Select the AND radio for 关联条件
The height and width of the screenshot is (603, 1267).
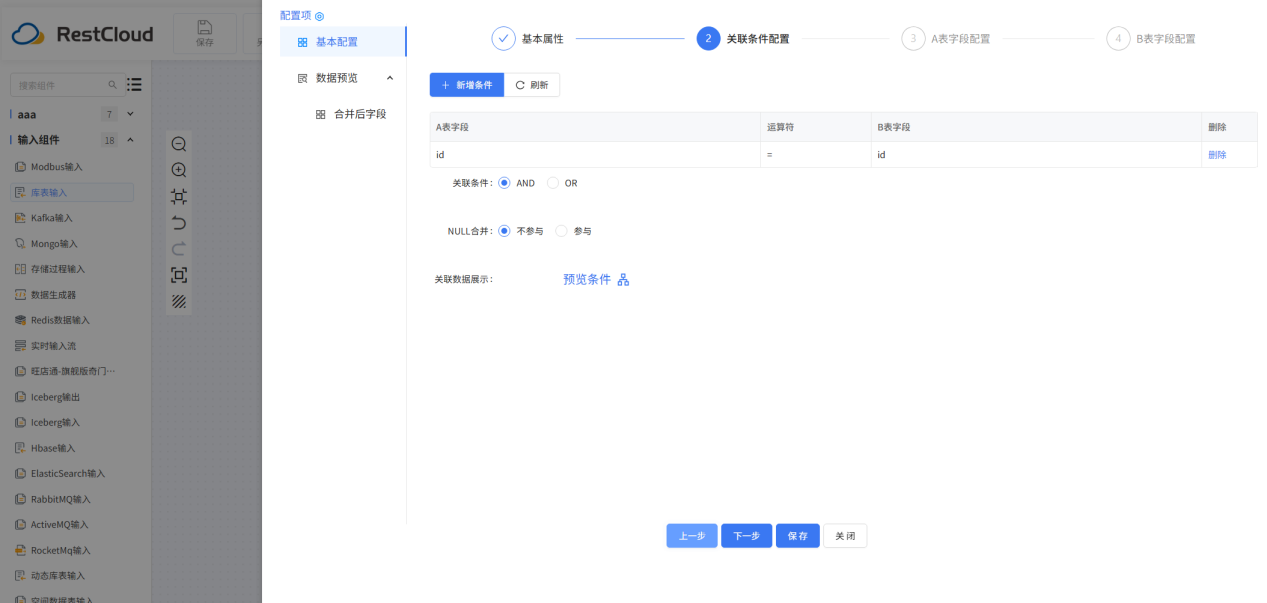pos(504,182)
